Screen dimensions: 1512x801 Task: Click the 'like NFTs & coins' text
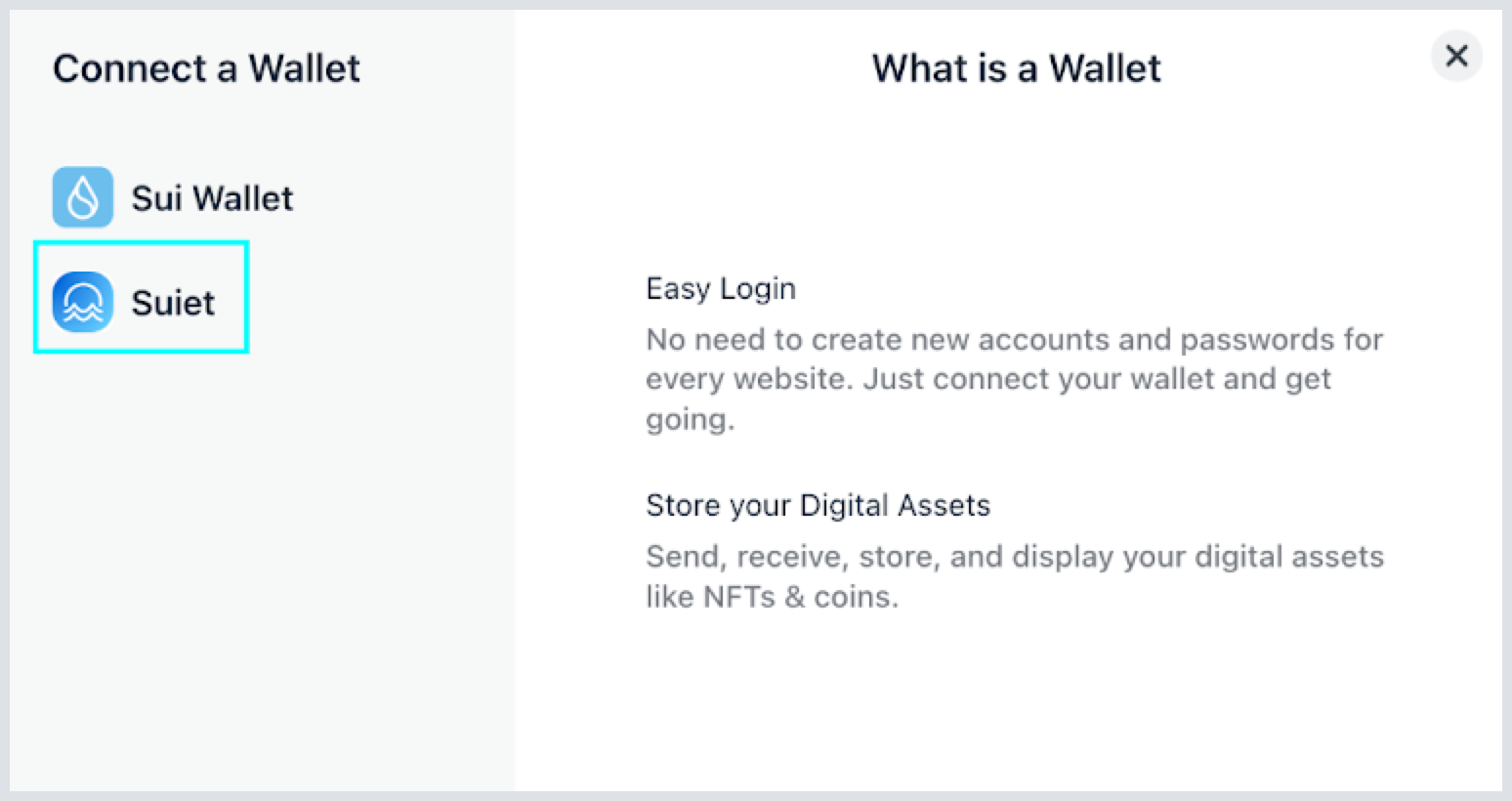(772, 596)
